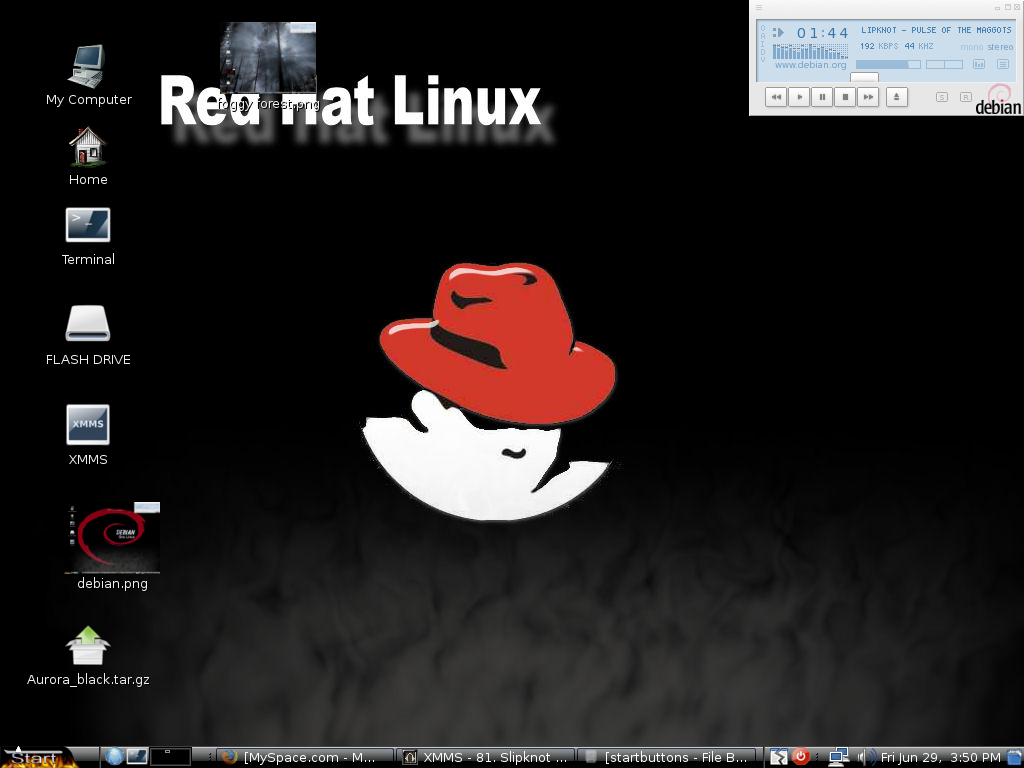Image resolution: width=1024 pixels, height=768 pixels.
Task: Toggle repeat (R) in XMMS
Action: click(966, 97)
